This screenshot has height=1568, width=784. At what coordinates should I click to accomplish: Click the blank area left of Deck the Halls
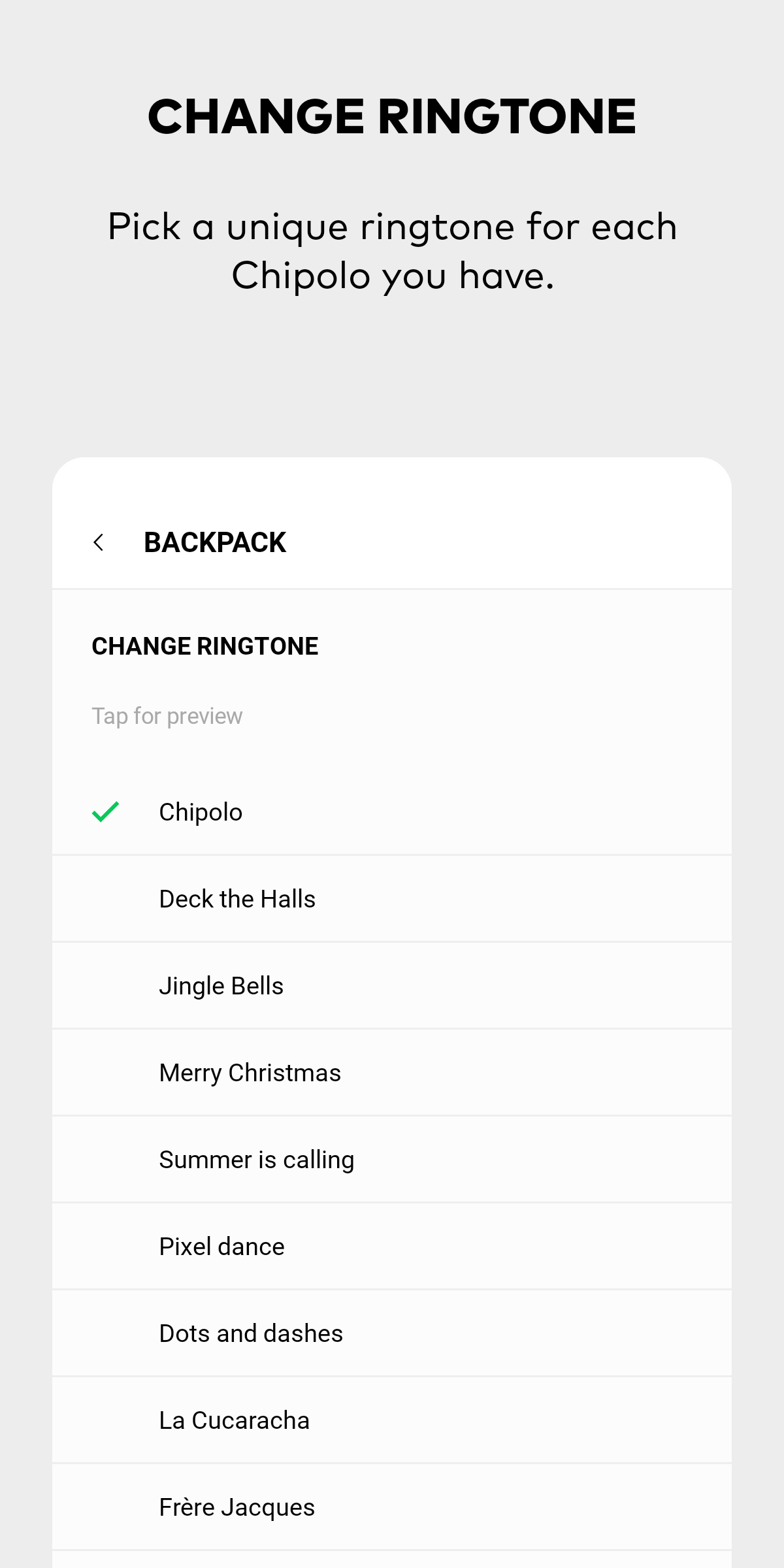(105, 899)
